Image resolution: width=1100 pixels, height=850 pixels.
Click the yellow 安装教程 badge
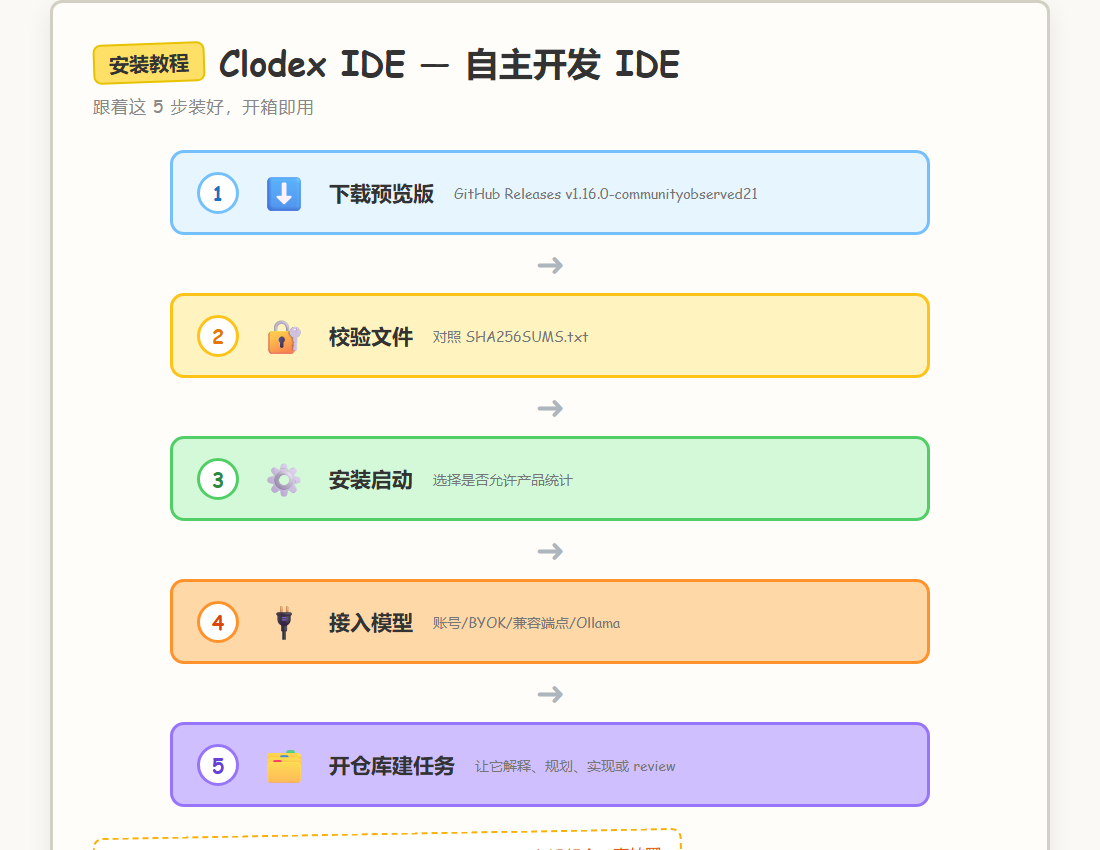[149, 64]
